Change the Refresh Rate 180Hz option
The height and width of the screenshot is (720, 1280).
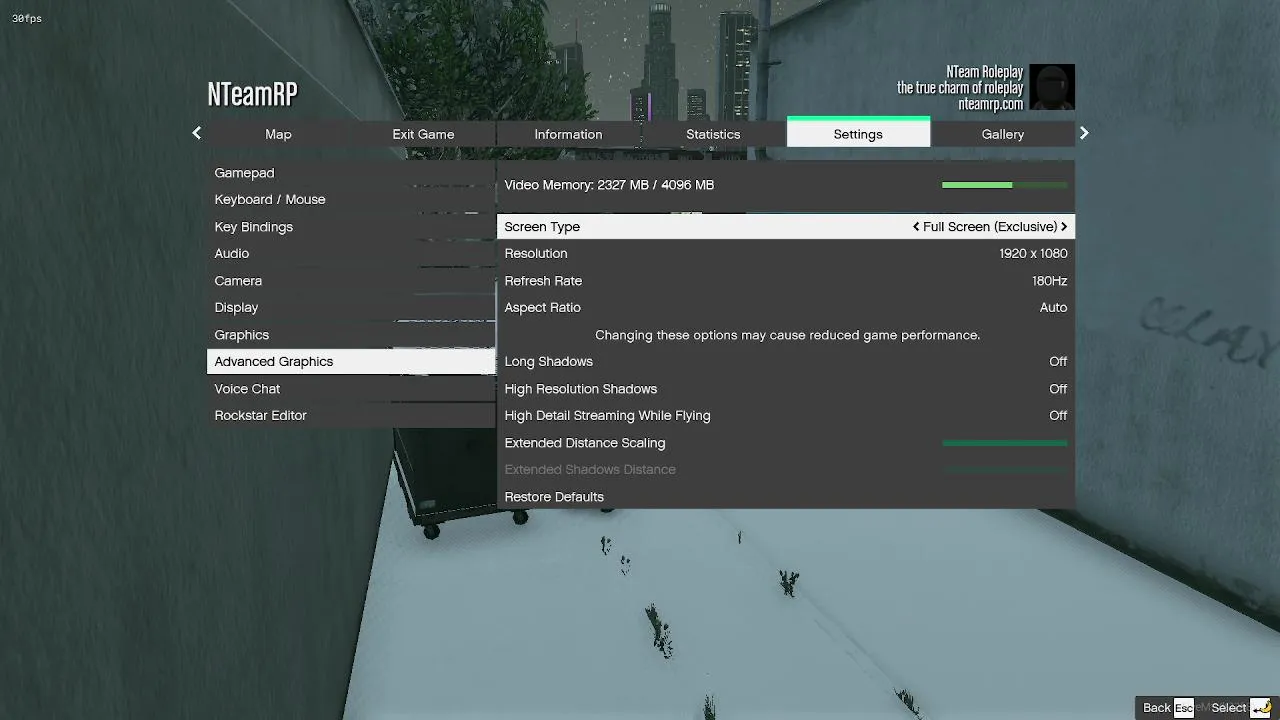786,281
